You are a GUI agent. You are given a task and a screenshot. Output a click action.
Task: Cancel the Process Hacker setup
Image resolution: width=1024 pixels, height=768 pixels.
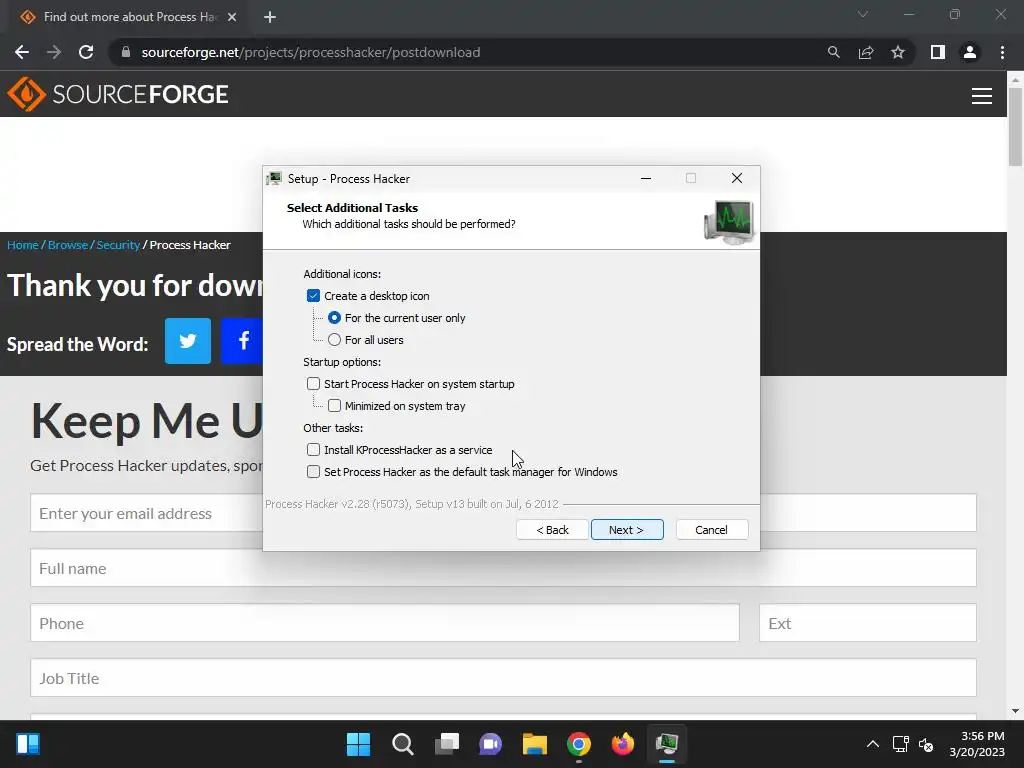click(712, 530)
